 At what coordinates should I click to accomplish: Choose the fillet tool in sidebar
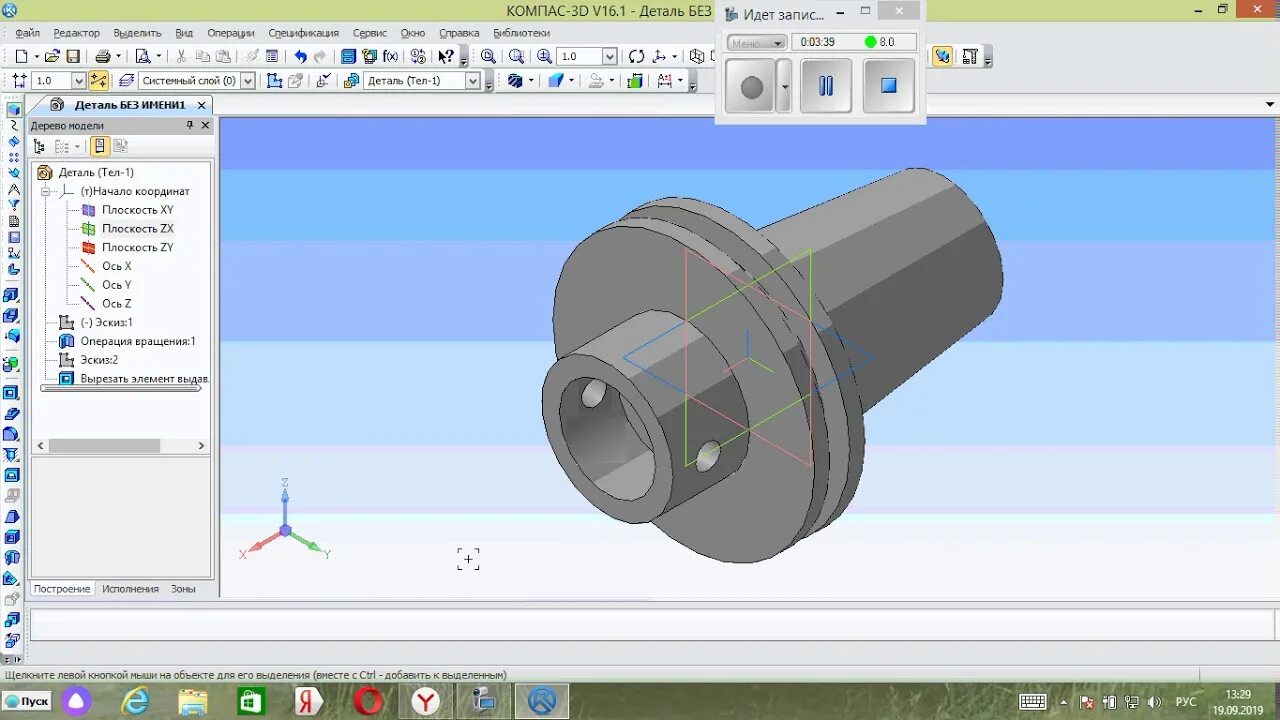[12, 433]
